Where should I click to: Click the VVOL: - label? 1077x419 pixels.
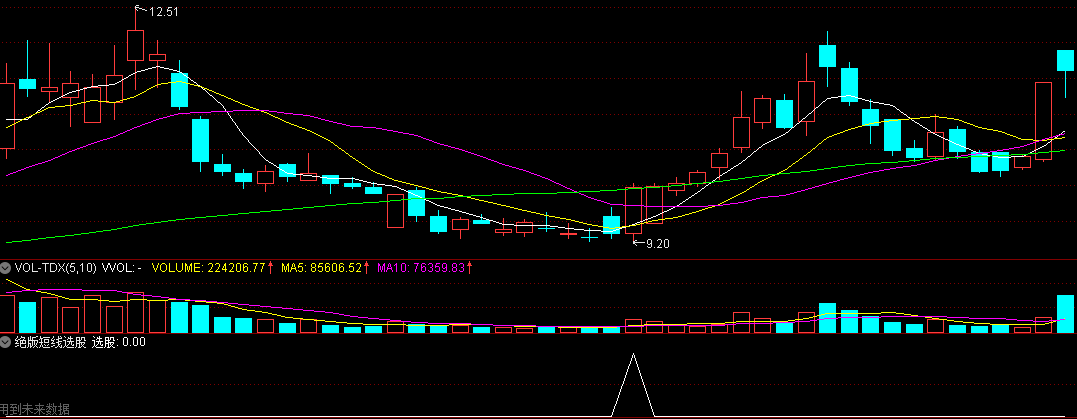pos(122,267)
